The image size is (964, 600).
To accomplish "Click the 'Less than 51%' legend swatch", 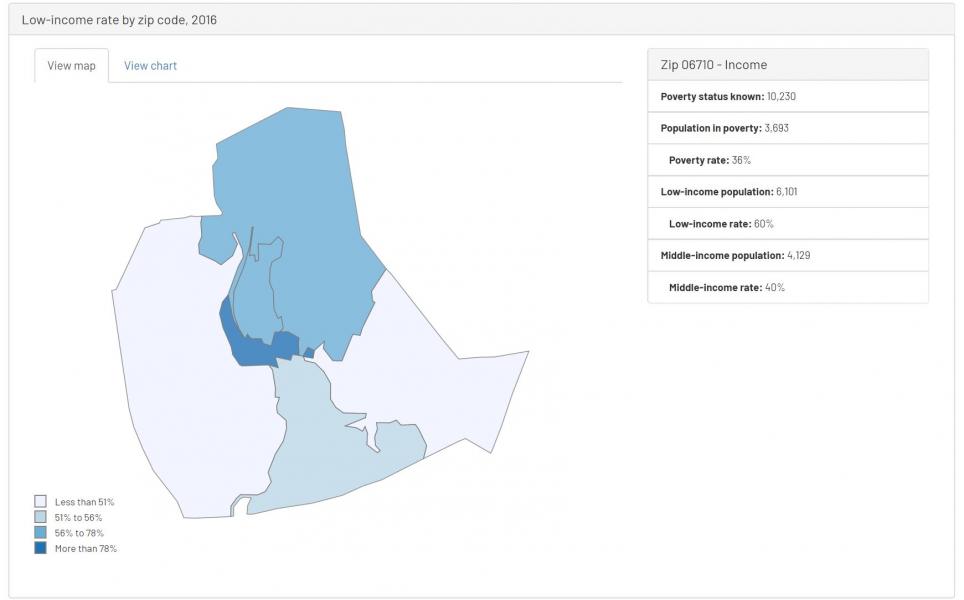I will coord(41,502).
